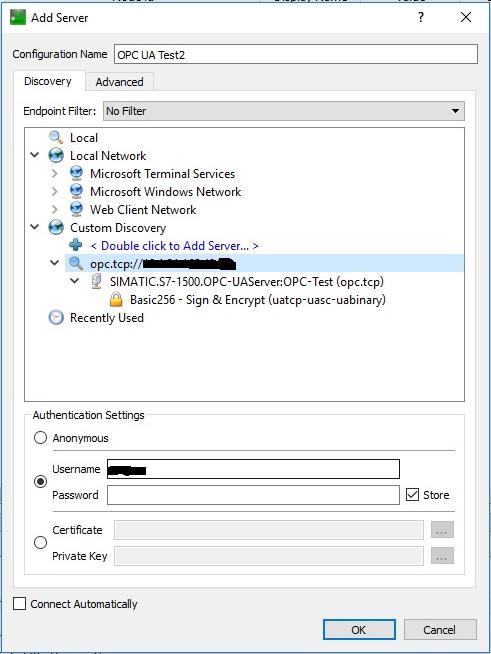Switch to the Discovery tab
Viewport: 491px width, 654px height.
(x=48, y=81)
